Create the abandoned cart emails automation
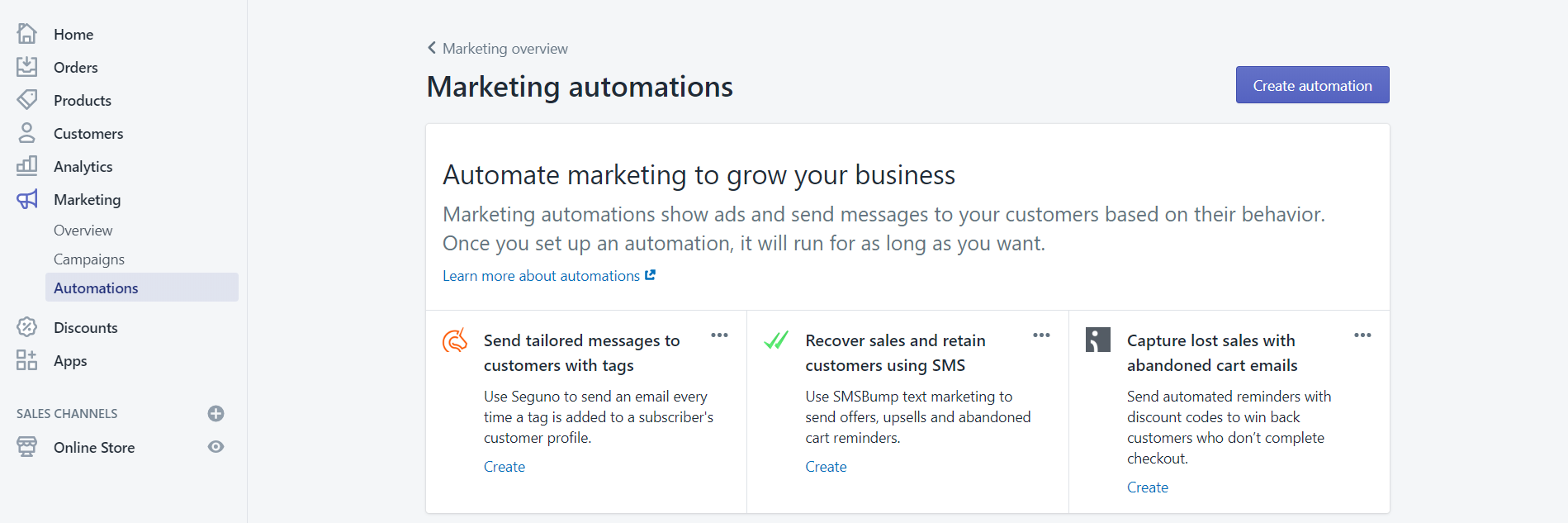The height and width of the screenshot is (523, 1568). [1148, 487]
